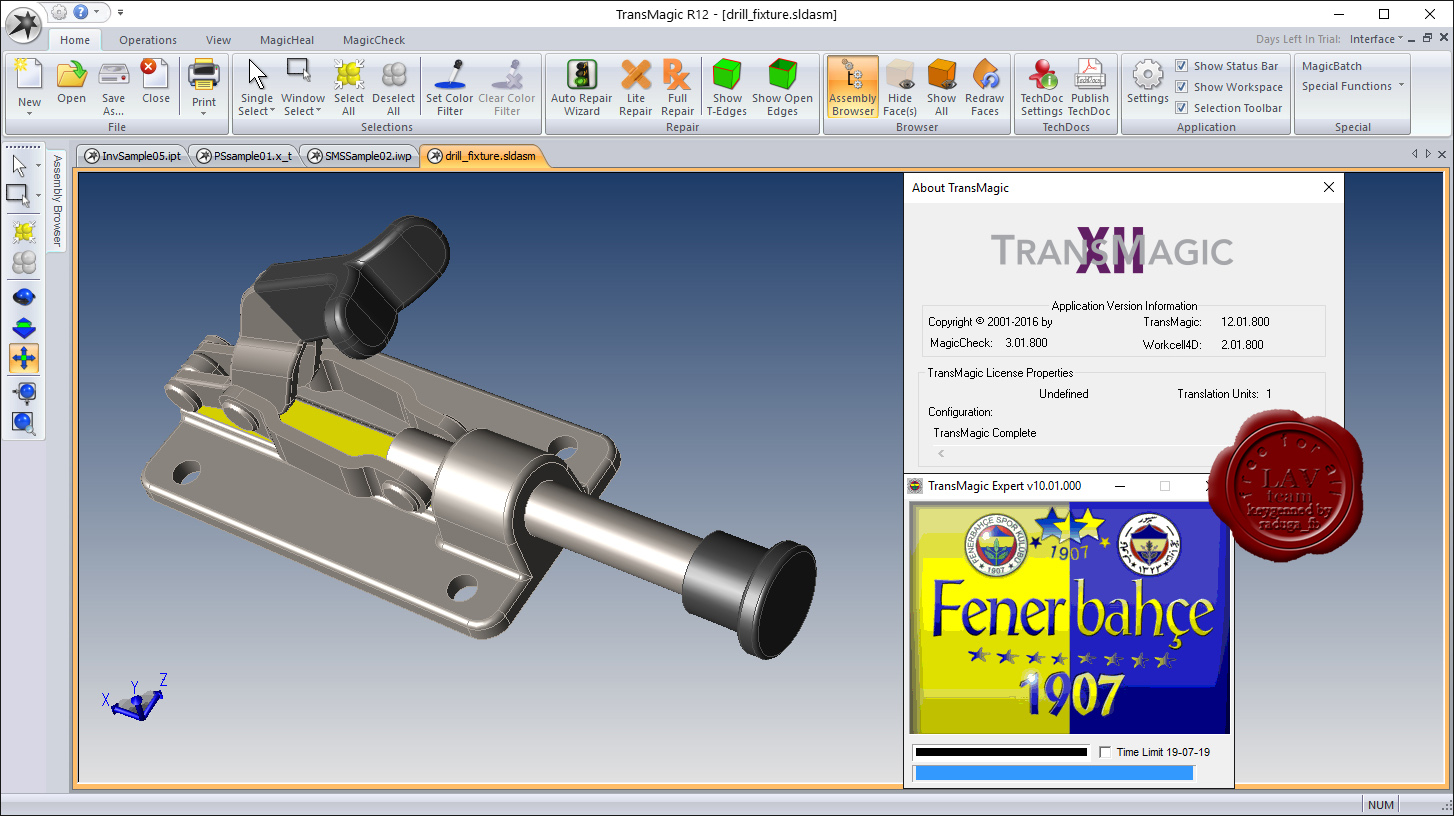This screenshot has height=816, width=1454.
Task: Click the blue progress bar in the TransMagic Expert window
Action: pyautogui.click(x=1053, y=773)
